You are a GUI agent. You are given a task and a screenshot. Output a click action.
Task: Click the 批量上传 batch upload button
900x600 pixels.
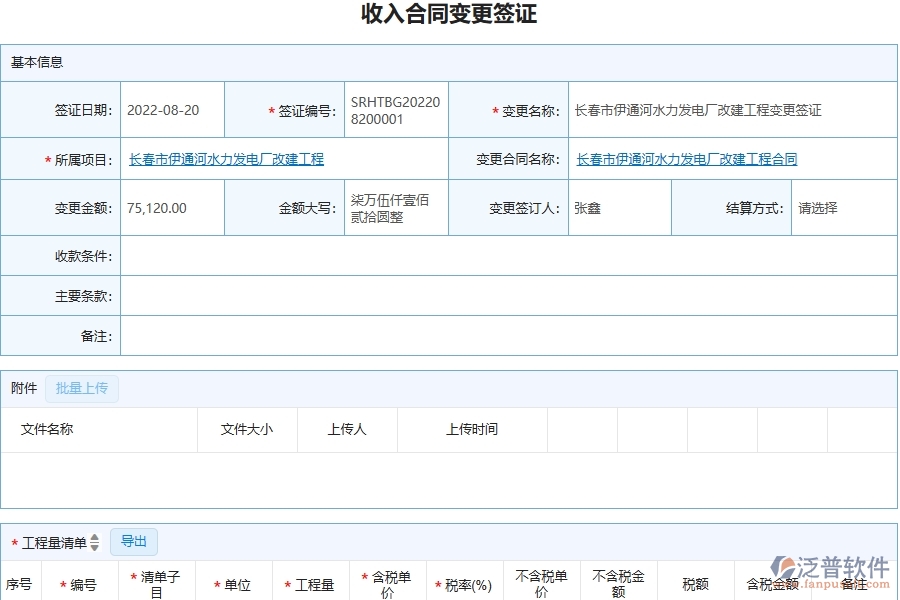coord(82,388)
